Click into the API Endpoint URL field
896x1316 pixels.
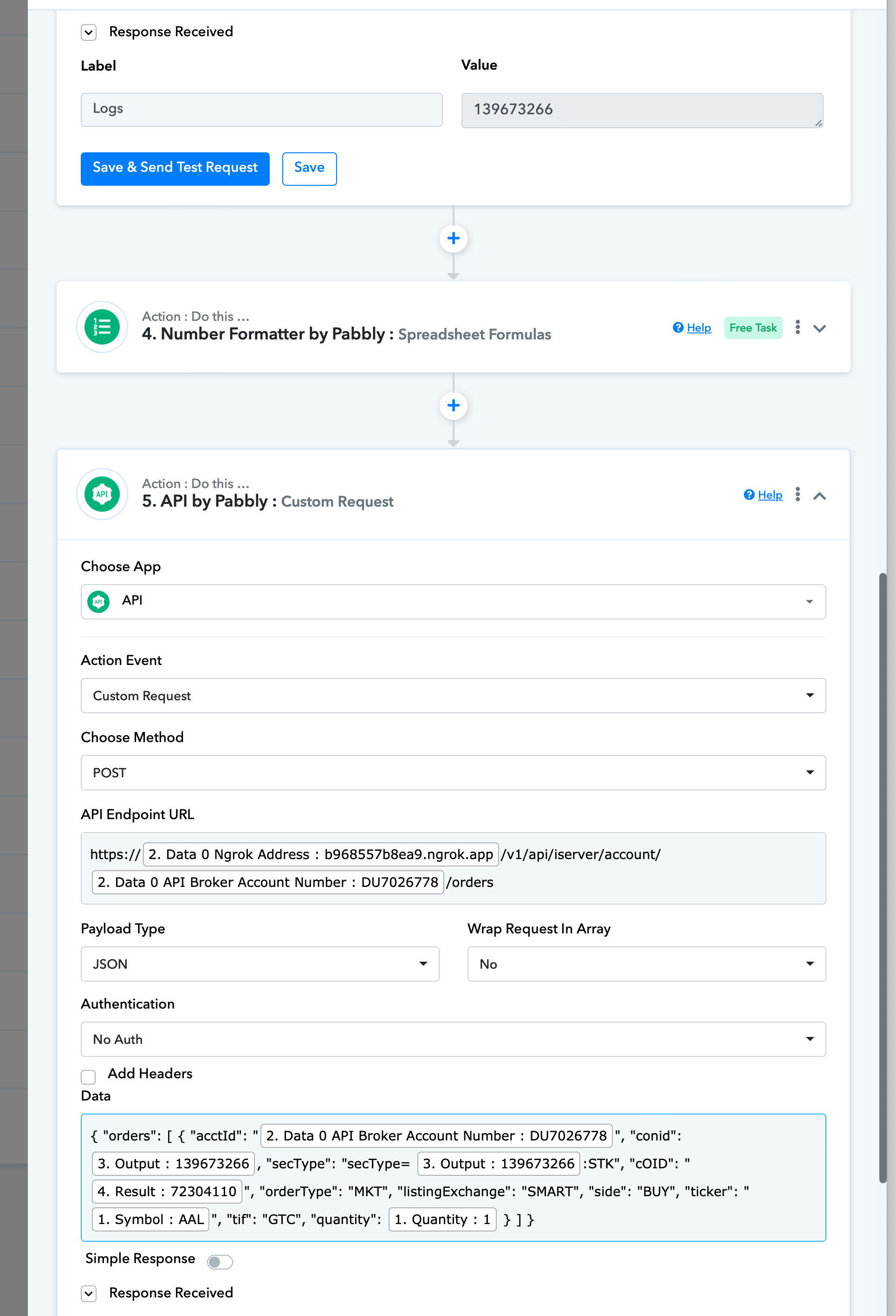click(x=454, y=868)
